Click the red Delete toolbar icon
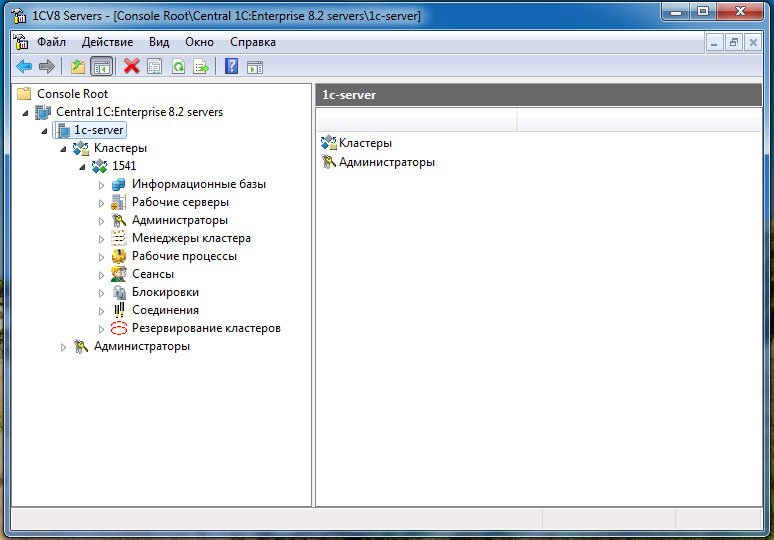The image size is (774, 540). 132,67
